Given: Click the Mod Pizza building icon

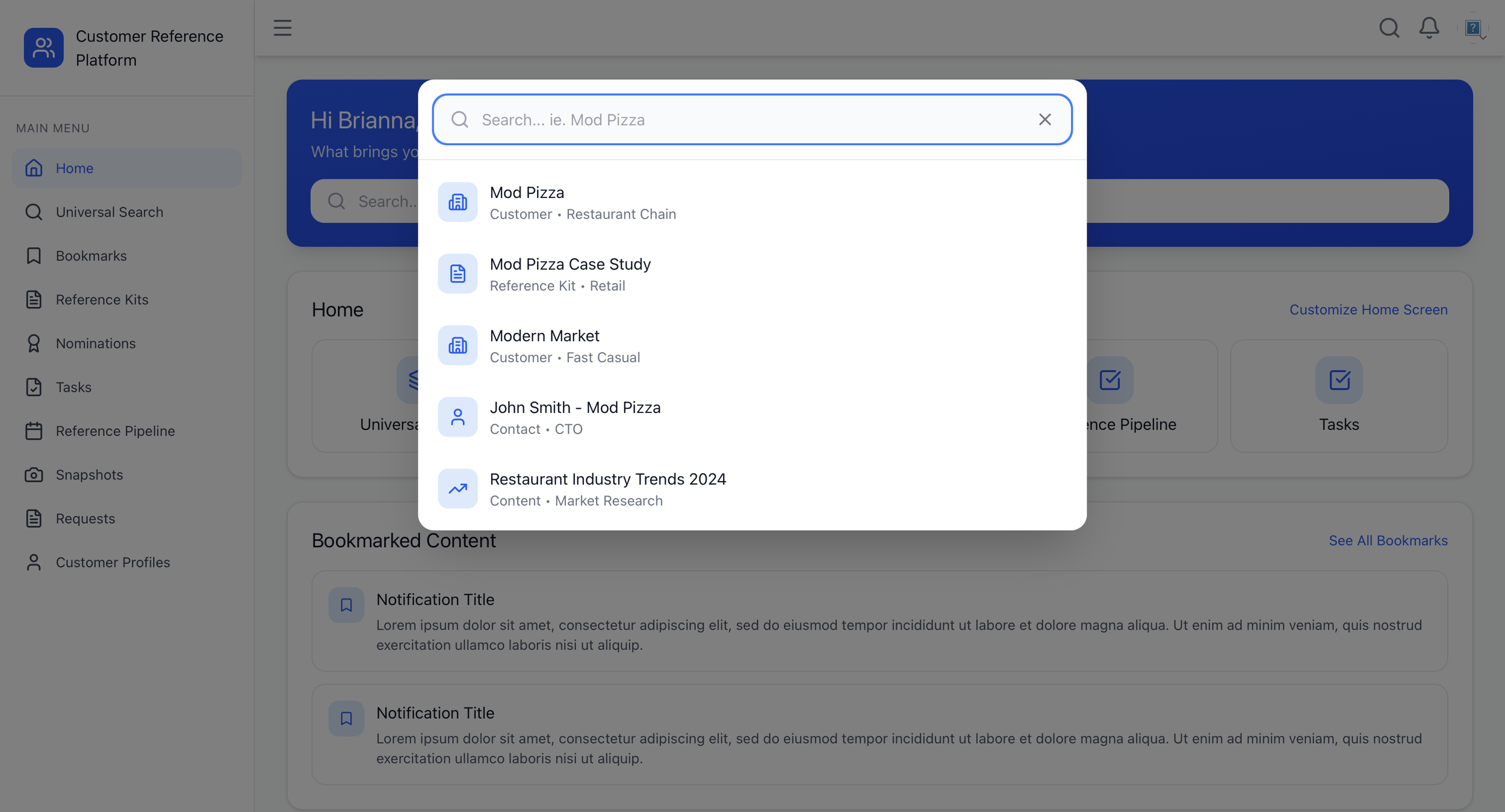Looking at the screenshot, I should [458, 202].
